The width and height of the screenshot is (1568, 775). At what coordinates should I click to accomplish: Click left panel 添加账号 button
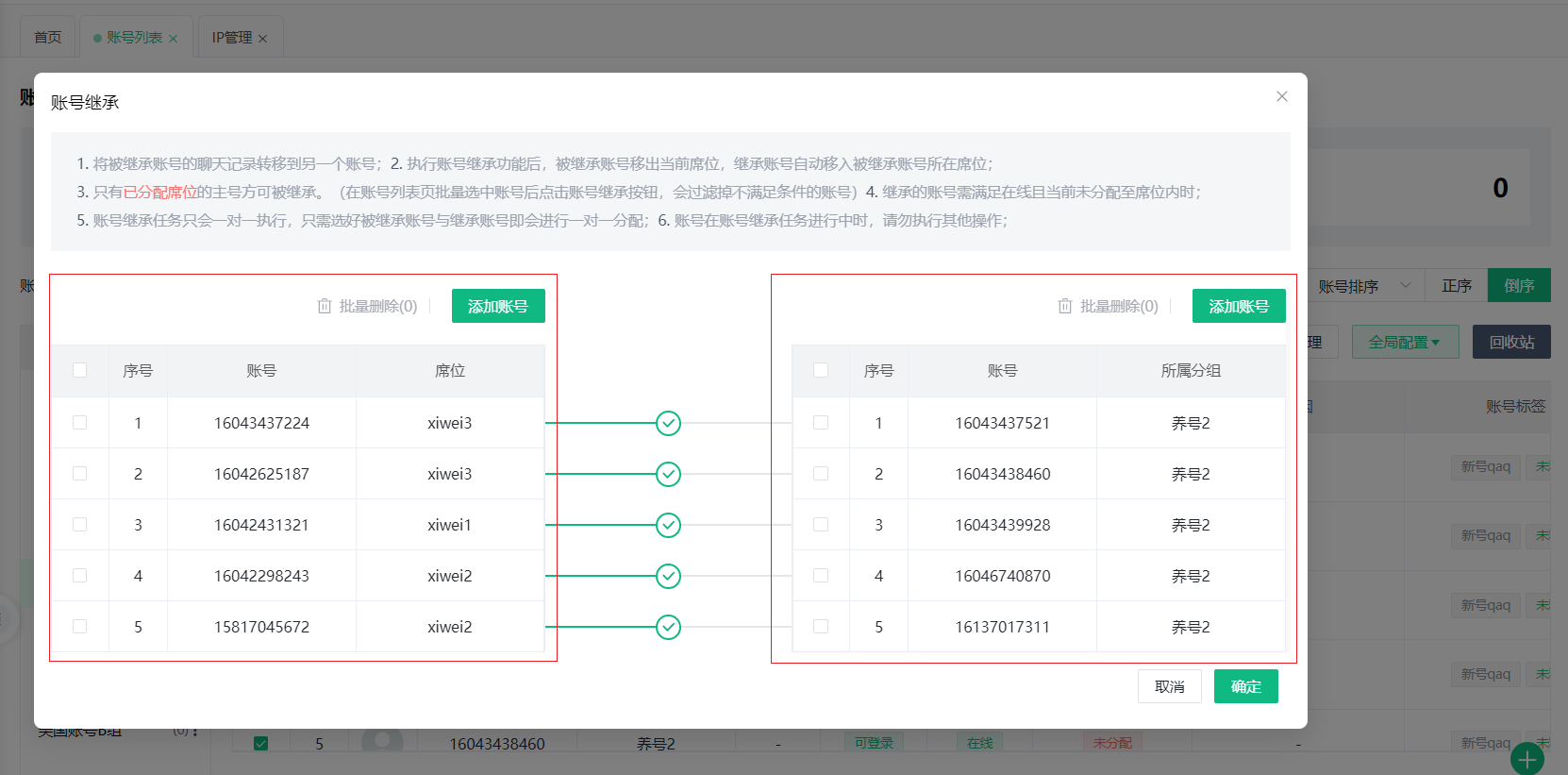[x=498, y=306]
